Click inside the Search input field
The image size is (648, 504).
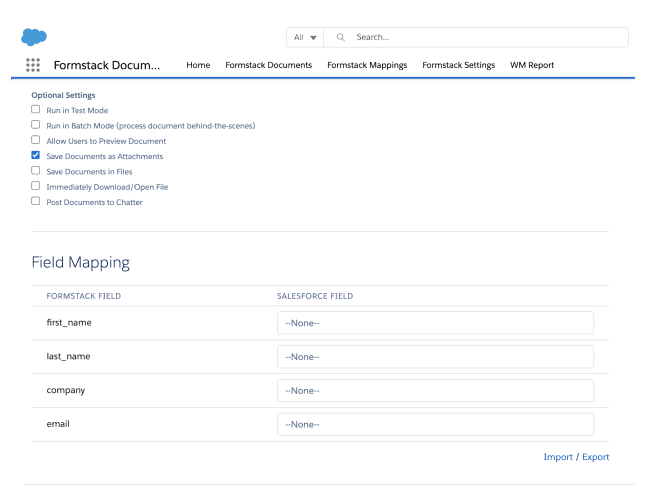(485, 37)
